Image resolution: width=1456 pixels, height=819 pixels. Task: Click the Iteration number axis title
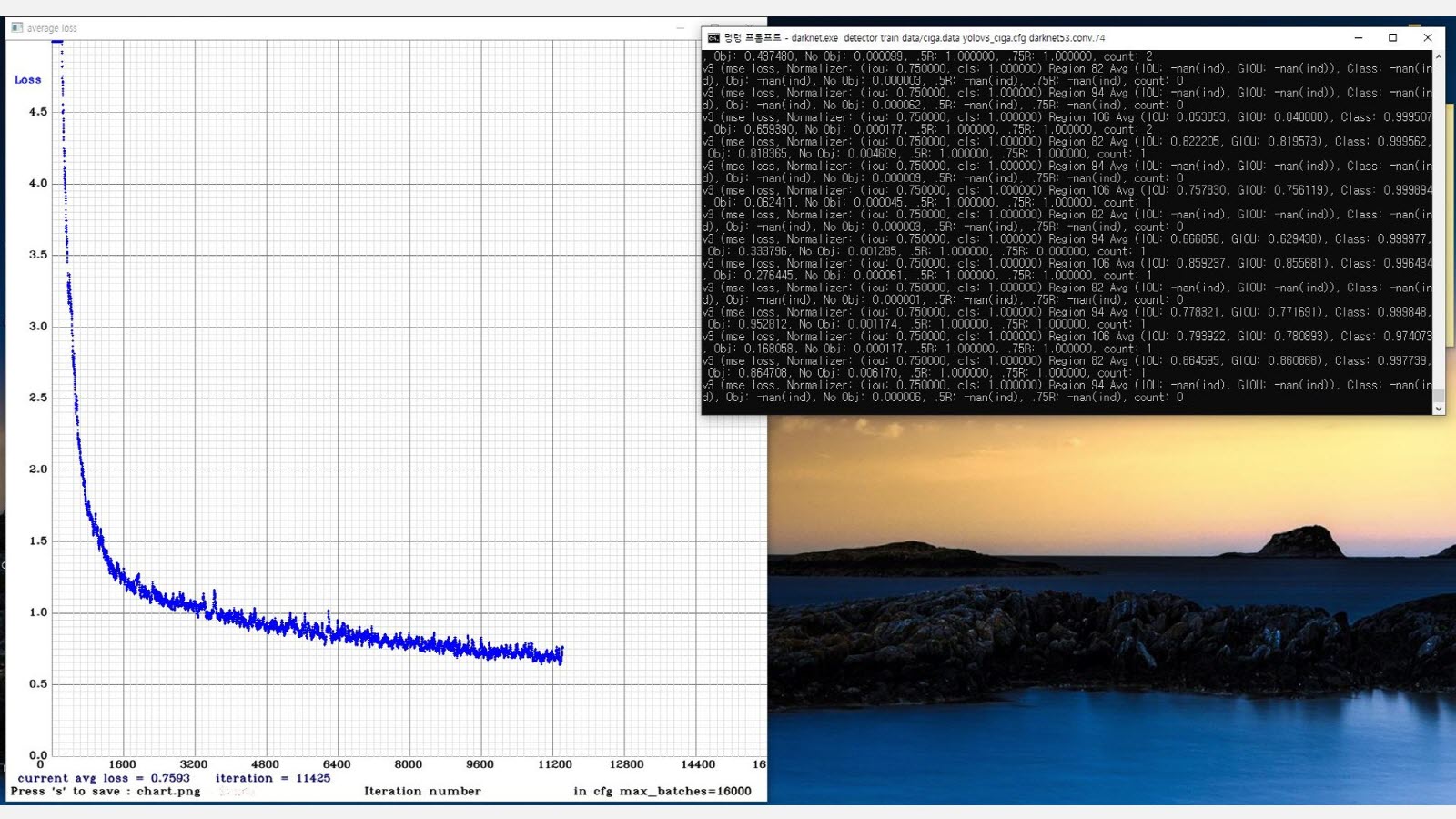(x=422, y=792)
